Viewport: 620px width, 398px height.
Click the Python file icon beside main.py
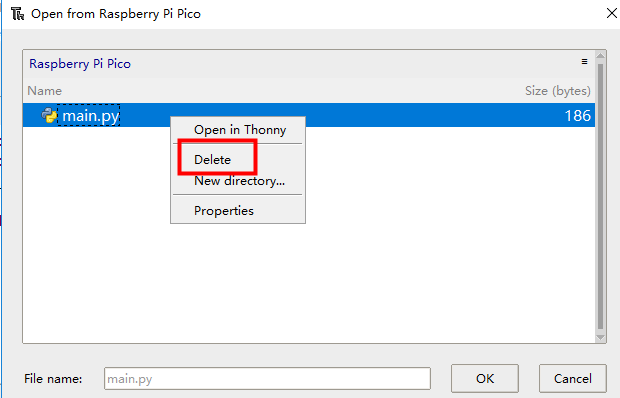tap(49, 115)
